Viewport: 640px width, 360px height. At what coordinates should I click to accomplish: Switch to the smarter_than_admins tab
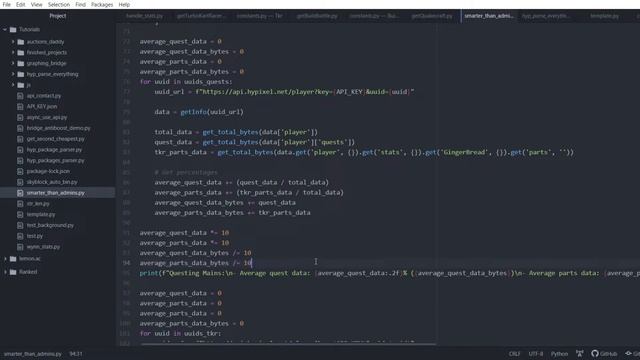point(489,16)
